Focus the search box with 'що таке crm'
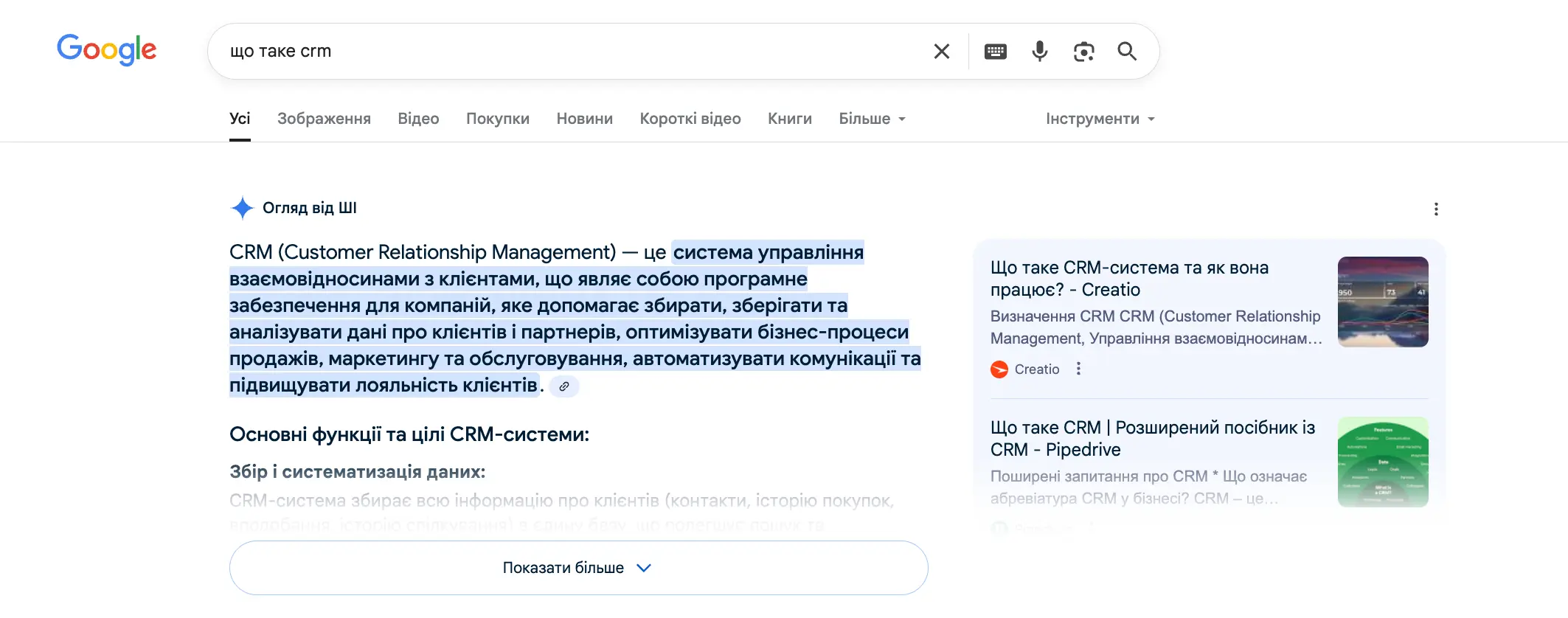This screenshot has height=618, width=1568. pos(575,51)
